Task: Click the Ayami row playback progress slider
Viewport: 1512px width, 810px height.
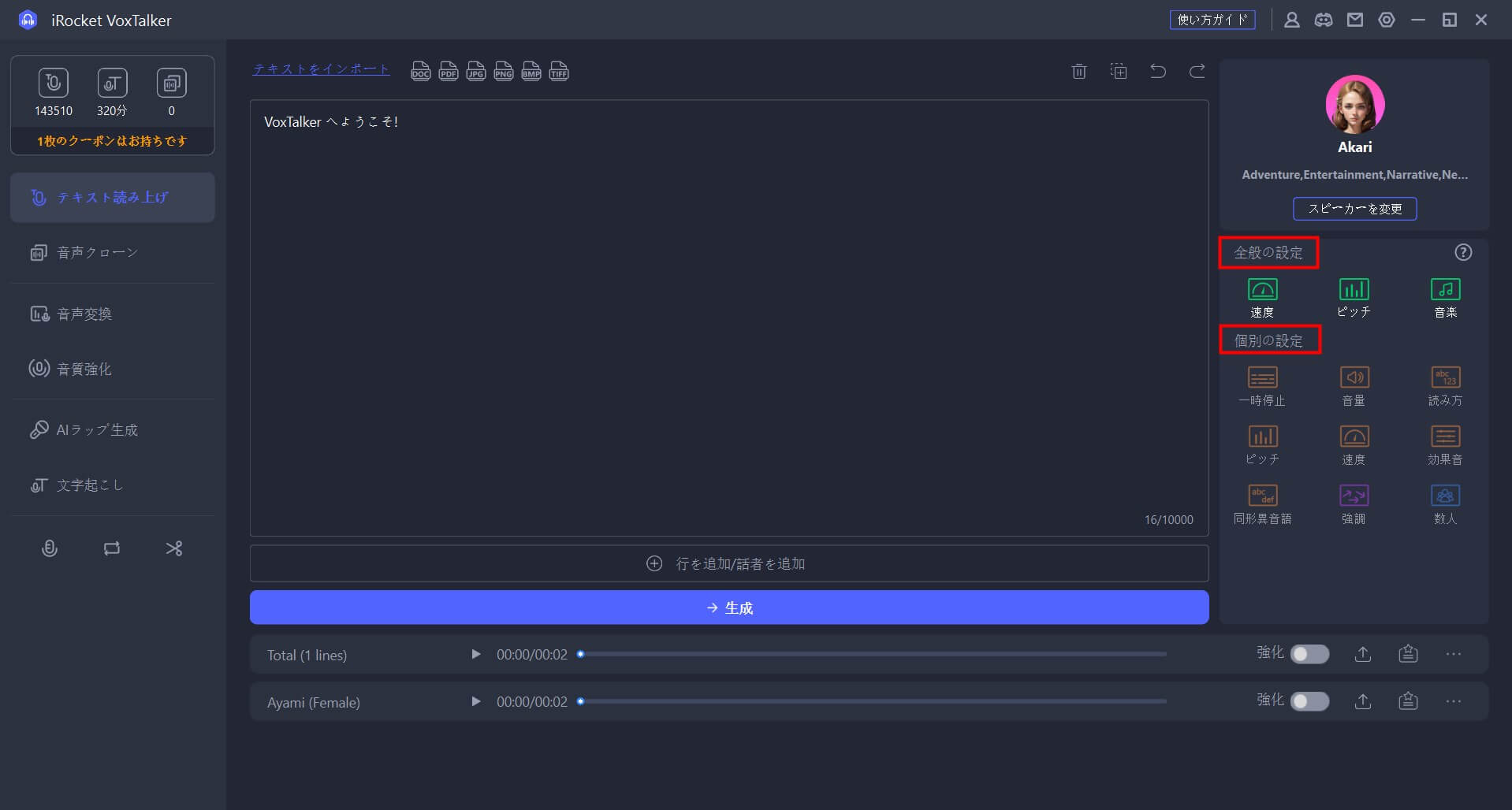Action: point(873,701)
